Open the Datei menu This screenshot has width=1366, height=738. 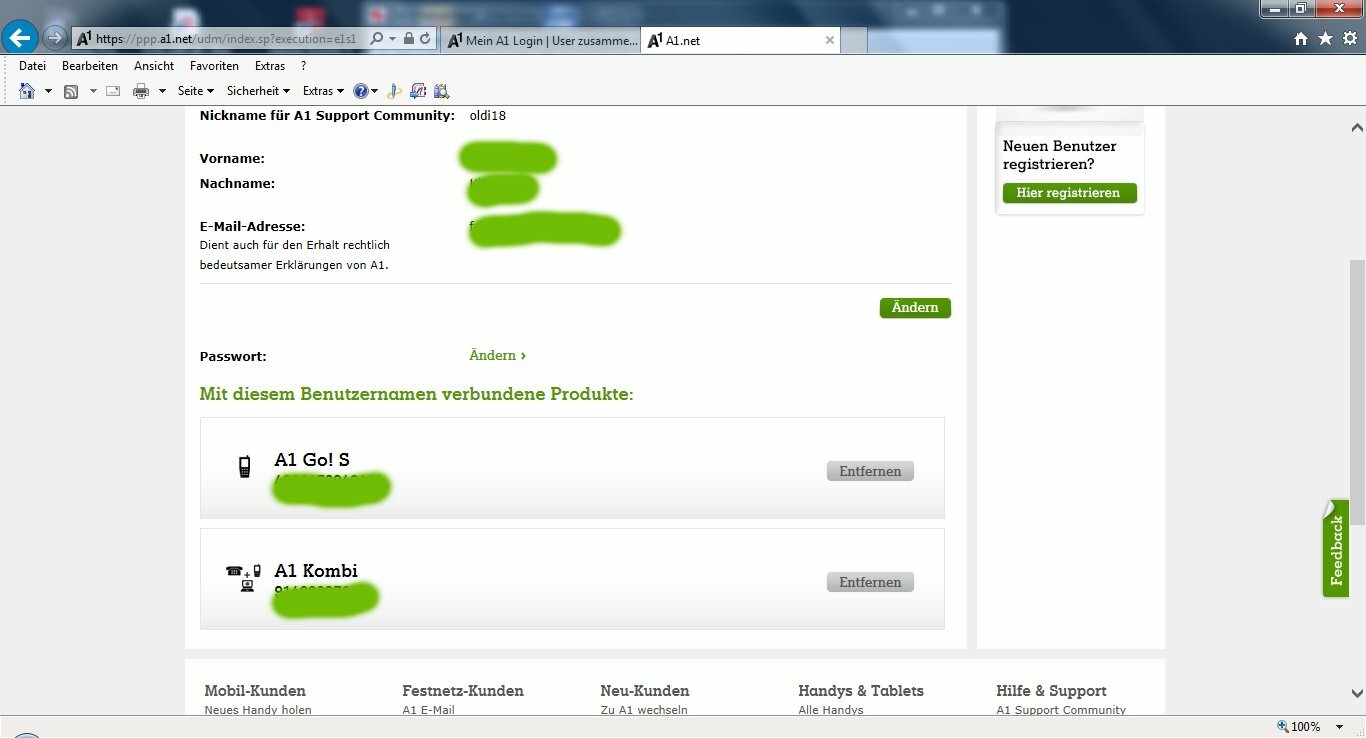[32, 66]
